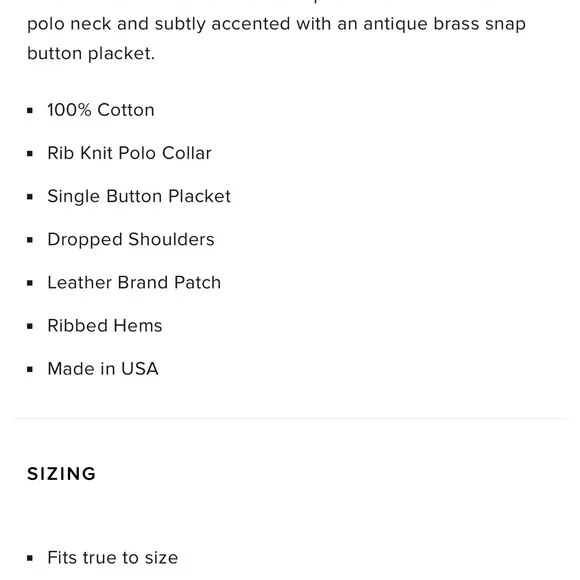Click the bullet before 'Leather Brand Patch'
Viewport: 580px width, 580px height.
[x=30, y=283]
